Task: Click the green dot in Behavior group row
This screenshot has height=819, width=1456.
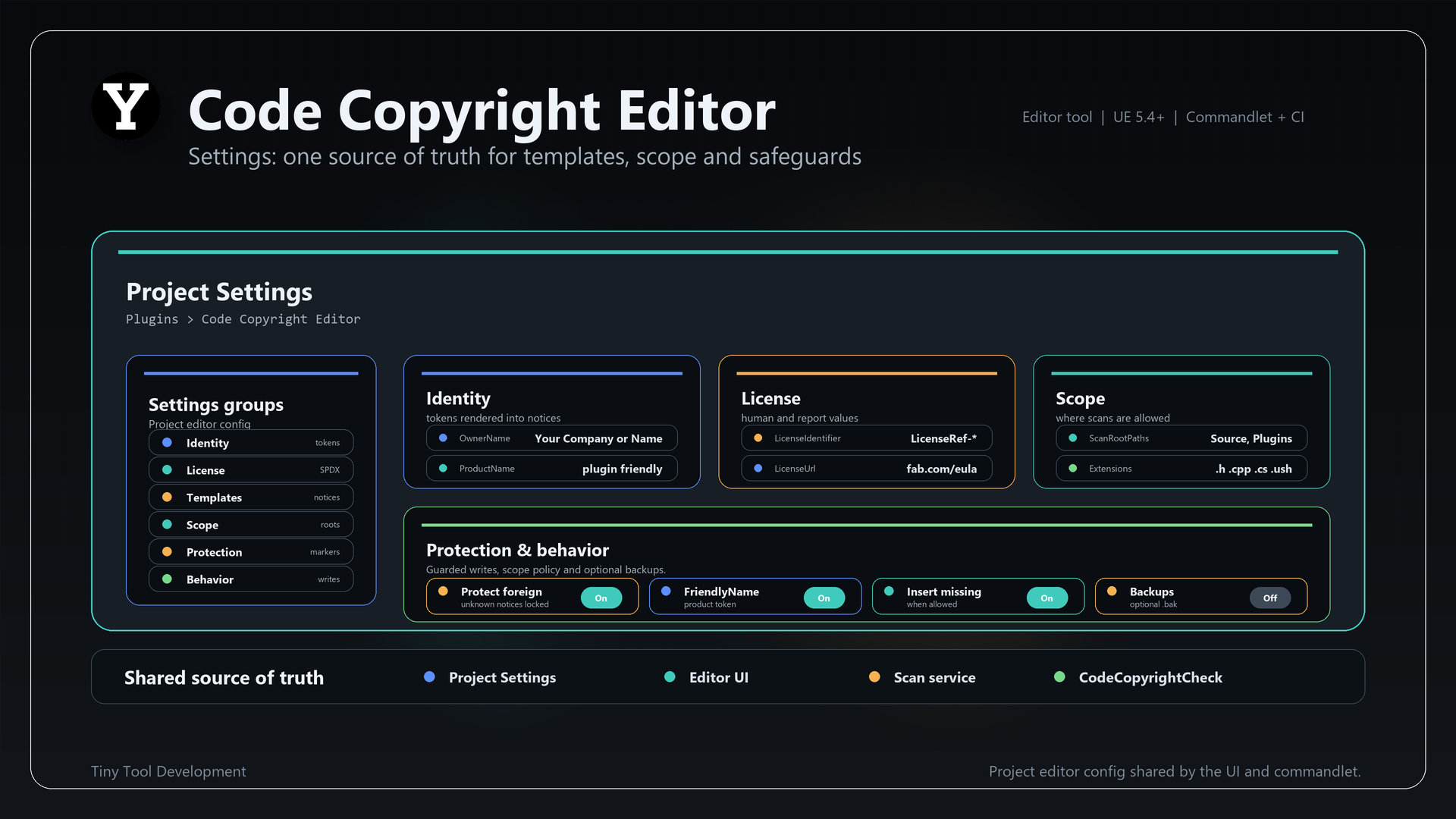Action: tap(167, 579)
